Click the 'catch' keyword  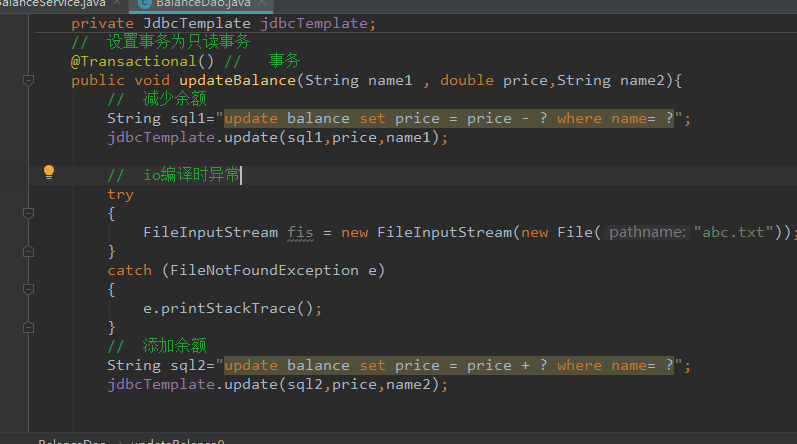(130, 270)
